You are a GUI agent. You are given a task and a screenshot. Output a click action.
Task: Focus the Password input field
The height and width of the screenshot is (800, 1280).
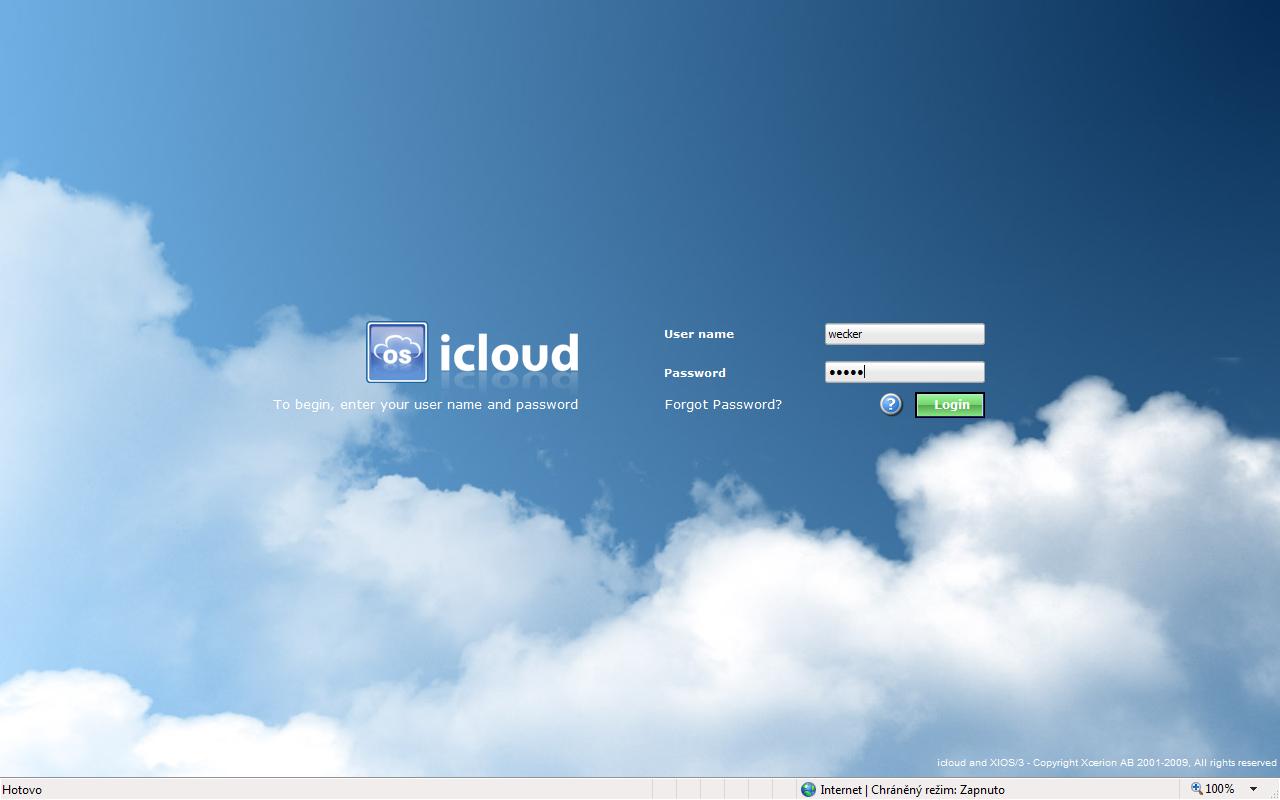coord(904,372)
